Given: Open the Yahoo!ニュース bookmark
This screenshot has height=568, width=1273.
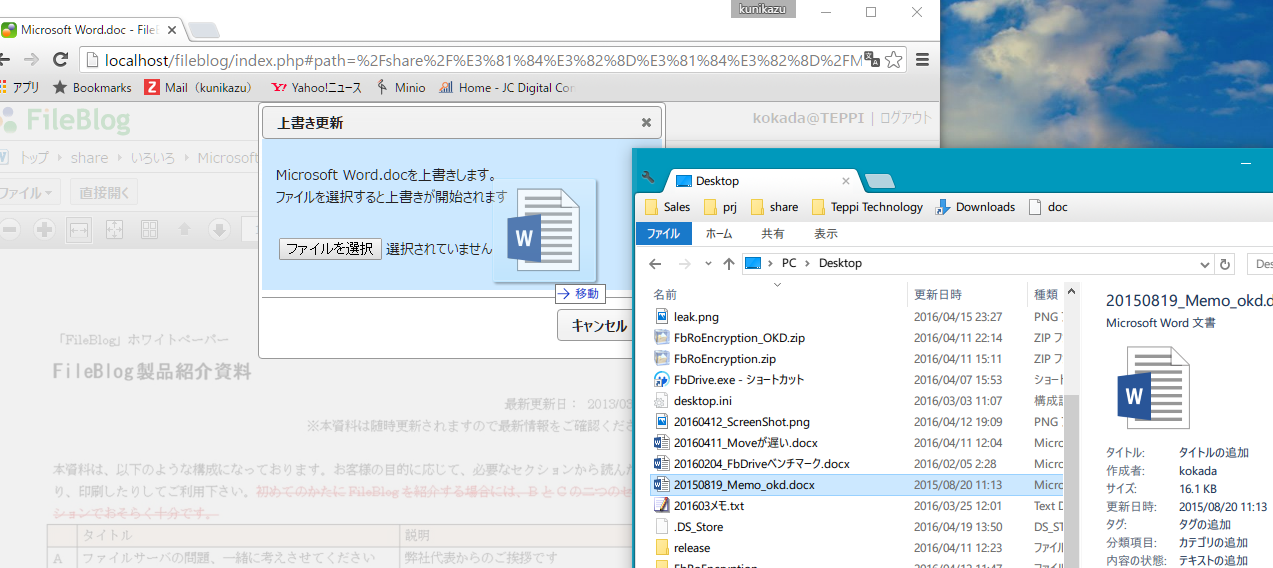Looking at the screenshot, I should point(316,88).
